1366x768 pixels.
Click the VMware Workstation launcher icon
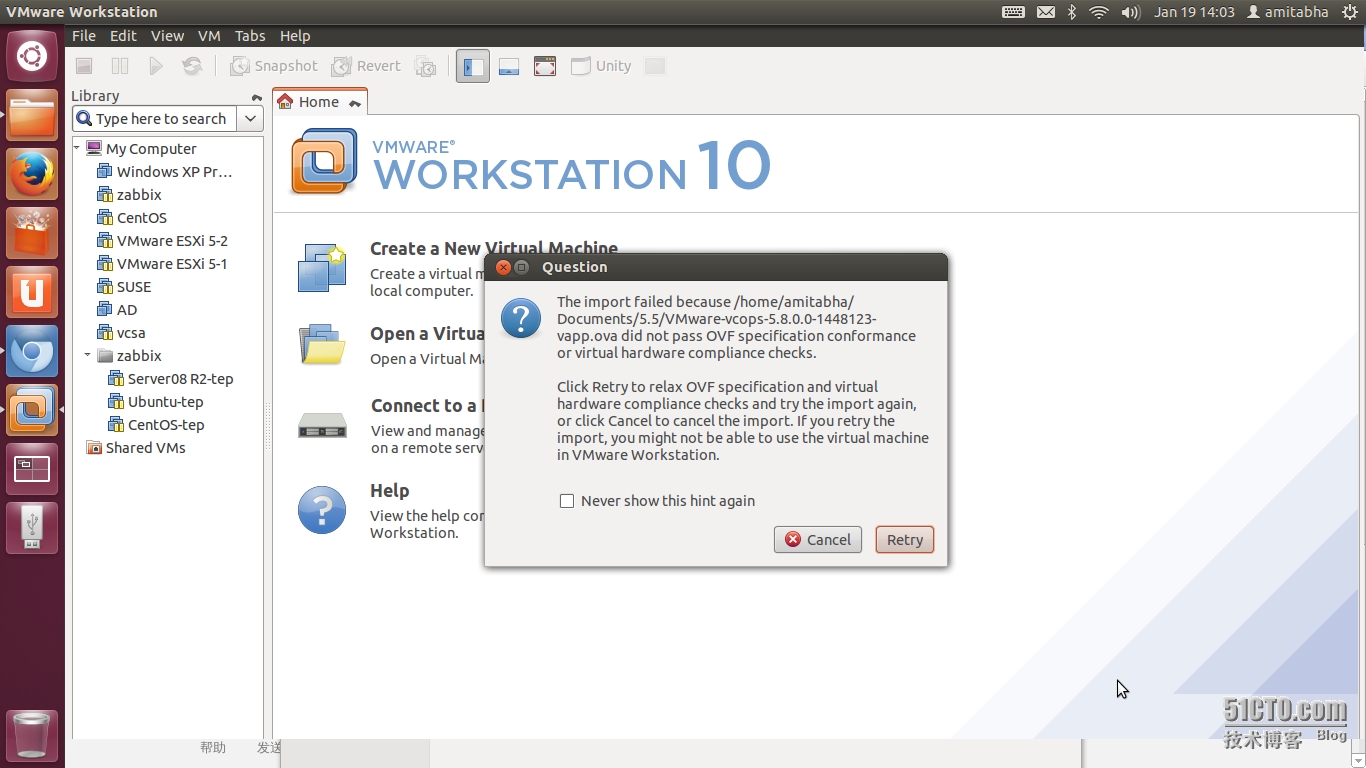(x=32, y=410)
